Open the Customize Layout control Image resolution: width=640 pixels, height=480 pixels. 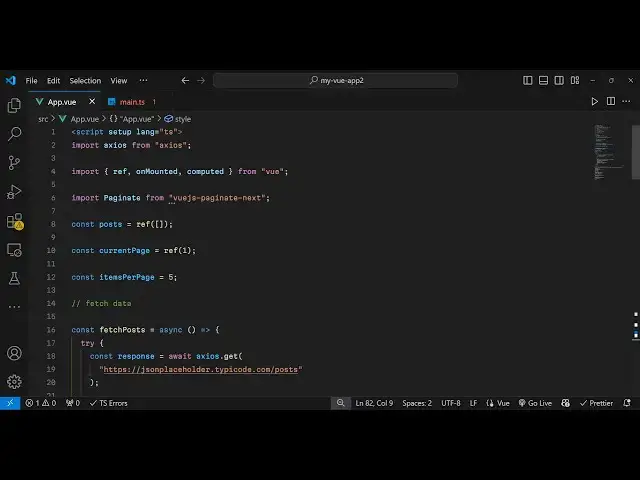tap(575, 80)
